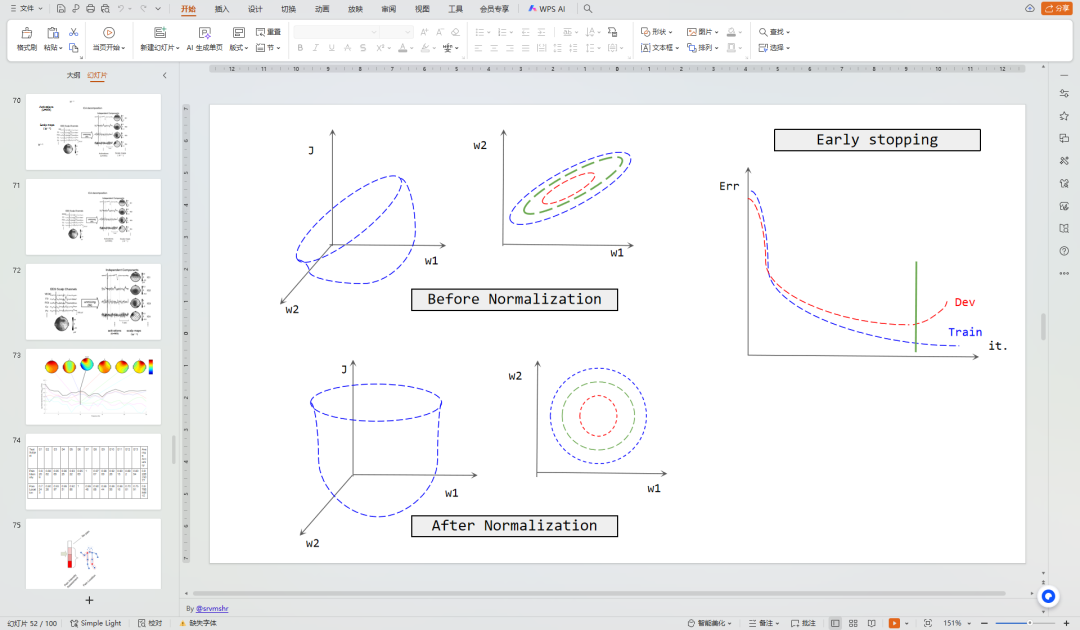Switch panel to 大纲 (Outline) view

click(73, 75)
